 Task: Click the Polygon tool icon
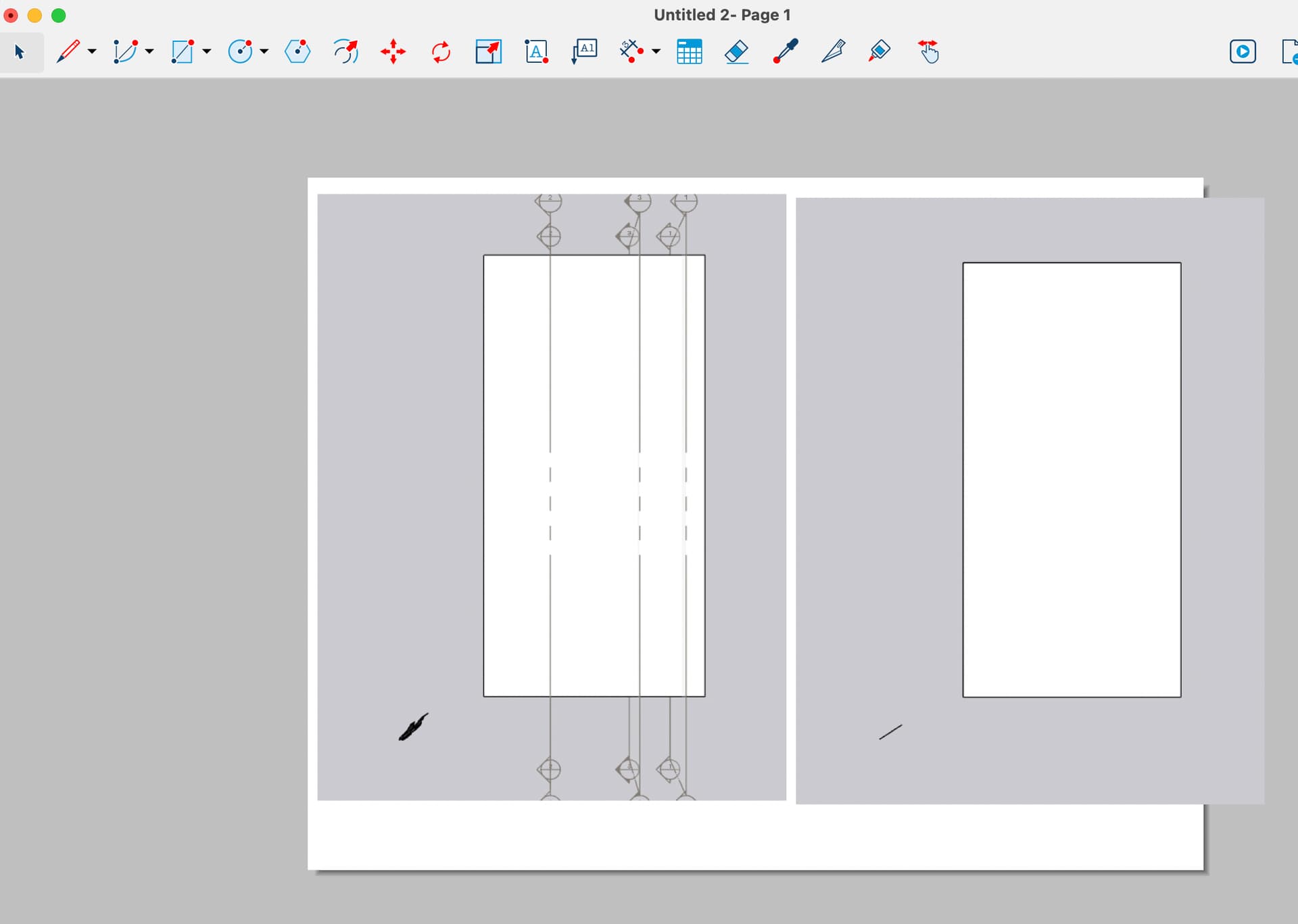click(x=297, y=52)
